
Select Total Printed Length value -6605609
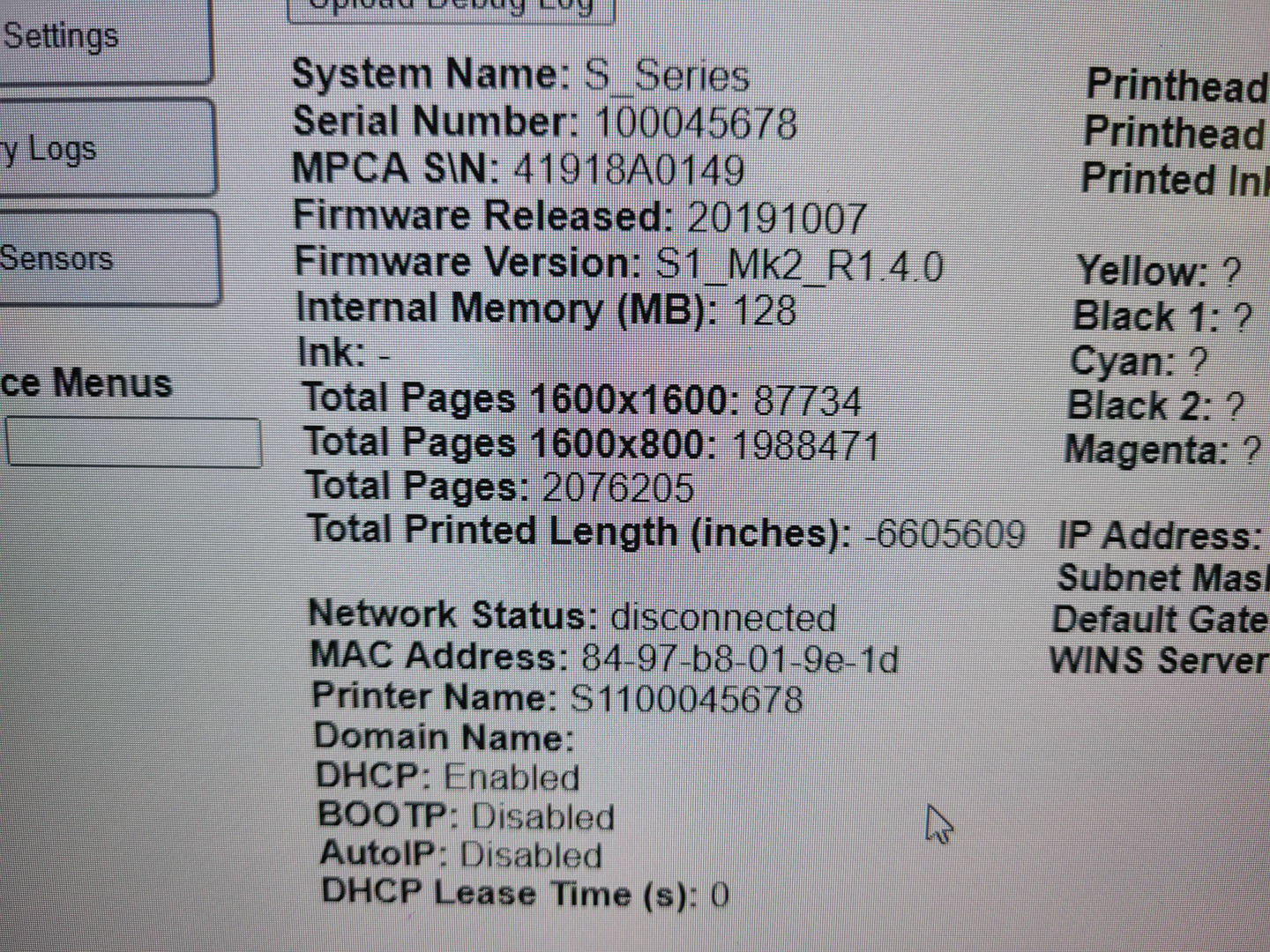945,533
